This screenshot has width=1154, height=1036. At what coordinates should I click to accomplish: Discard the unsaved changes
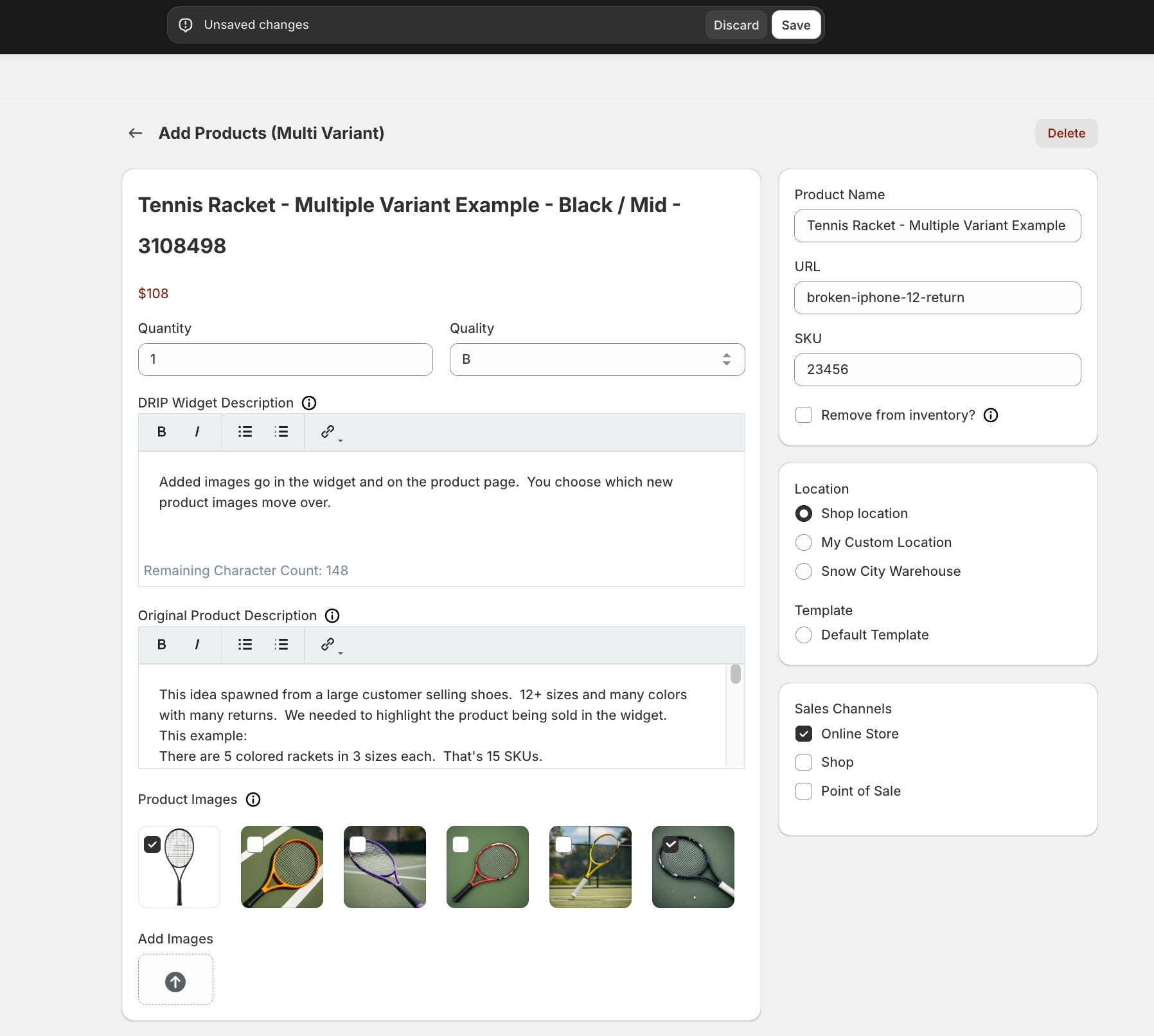point(736,25)
